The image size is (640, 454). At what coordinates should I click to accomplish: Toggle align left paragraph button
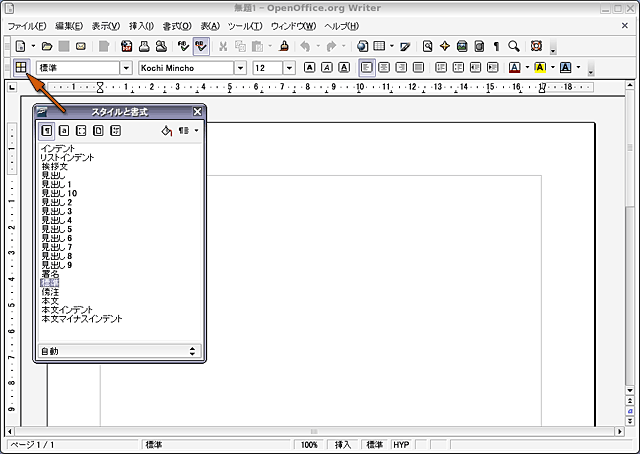pyautogui.click(x=367, y=68)
